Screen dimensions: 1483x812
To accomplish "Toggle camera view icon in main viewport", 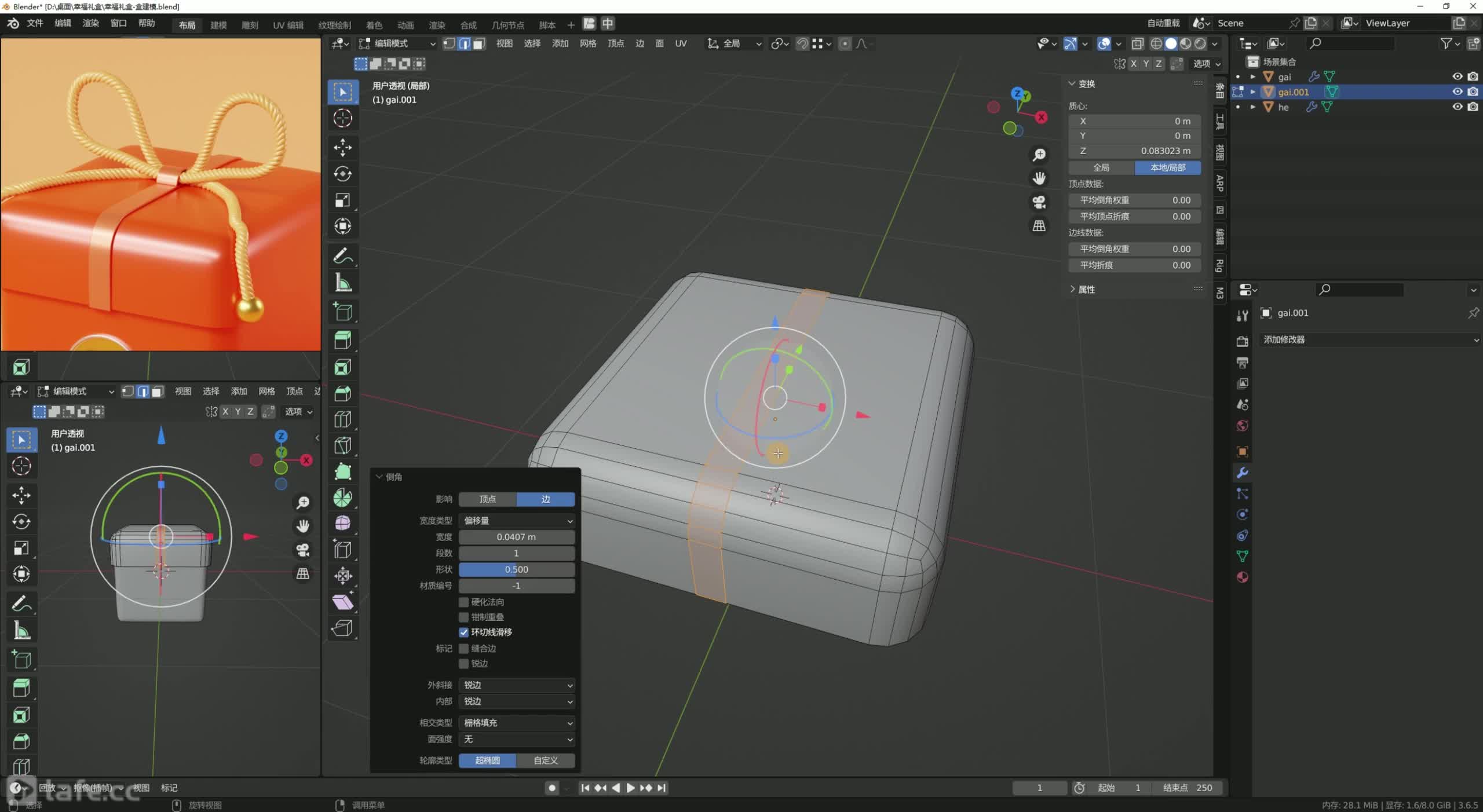I will click(1039, 202).
